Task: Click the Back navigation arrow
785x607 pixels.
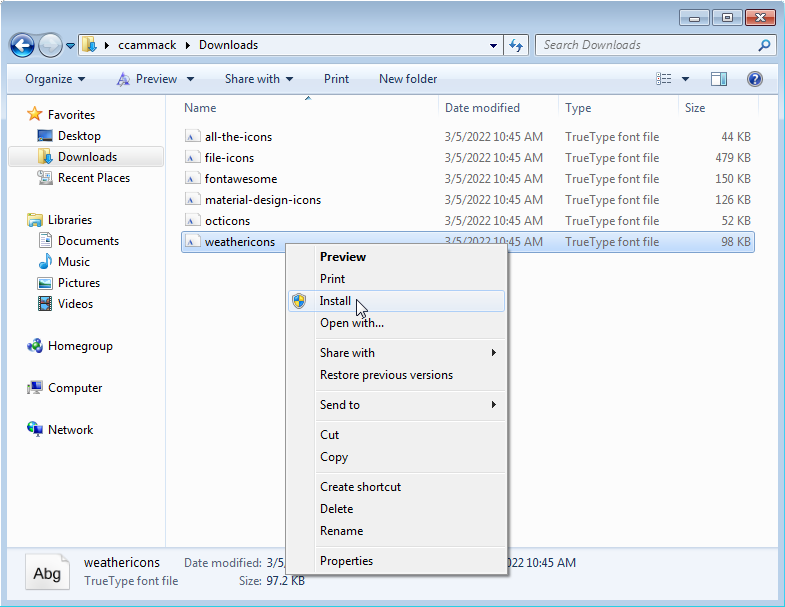Action: pyautogui.click(x=22, y=46)
